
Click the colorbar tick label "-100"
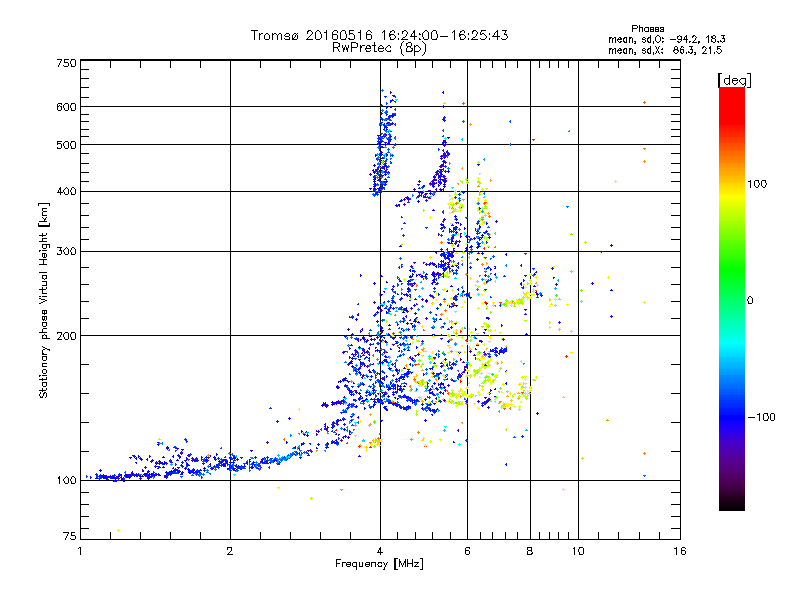tap(761, 417)
